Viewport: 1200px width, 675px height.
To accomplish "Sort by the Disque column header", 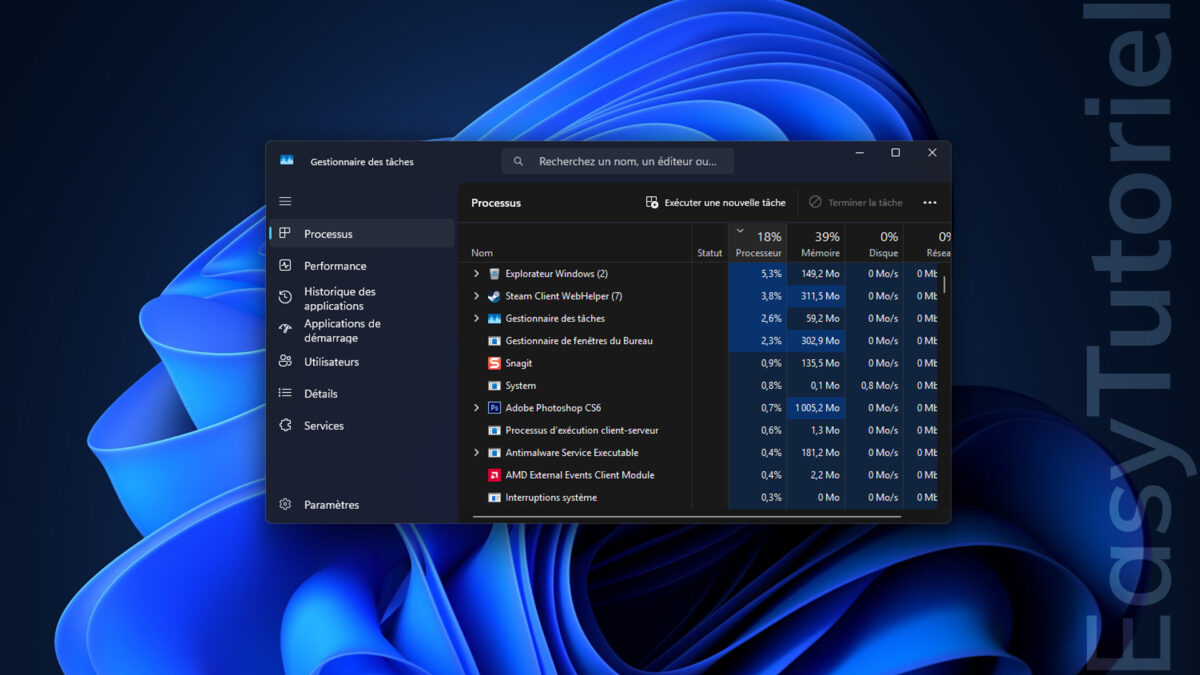I will point(874,242).
